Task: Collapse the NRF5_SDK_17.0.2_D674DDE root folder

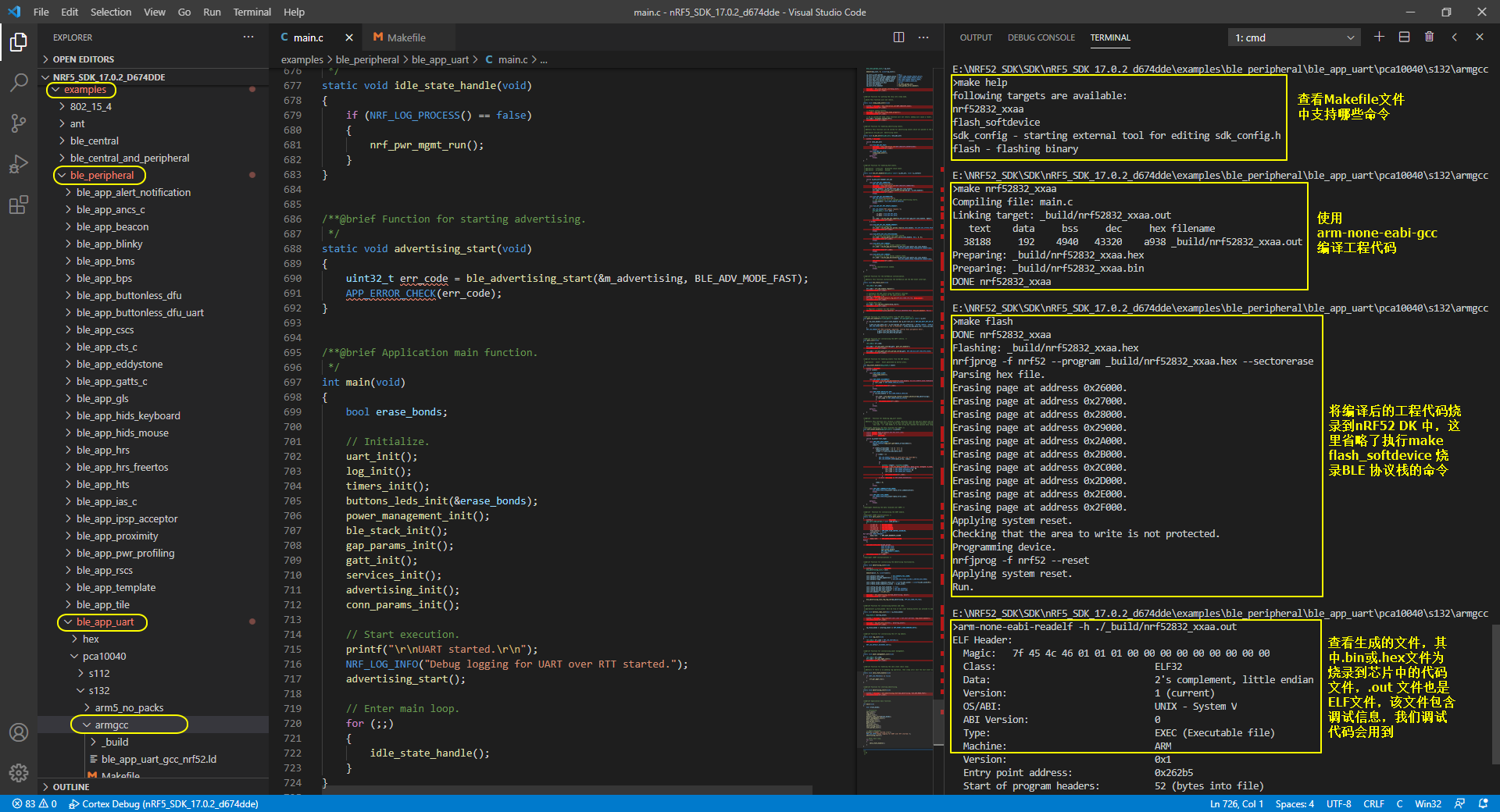Action: (x=153, y=77)
